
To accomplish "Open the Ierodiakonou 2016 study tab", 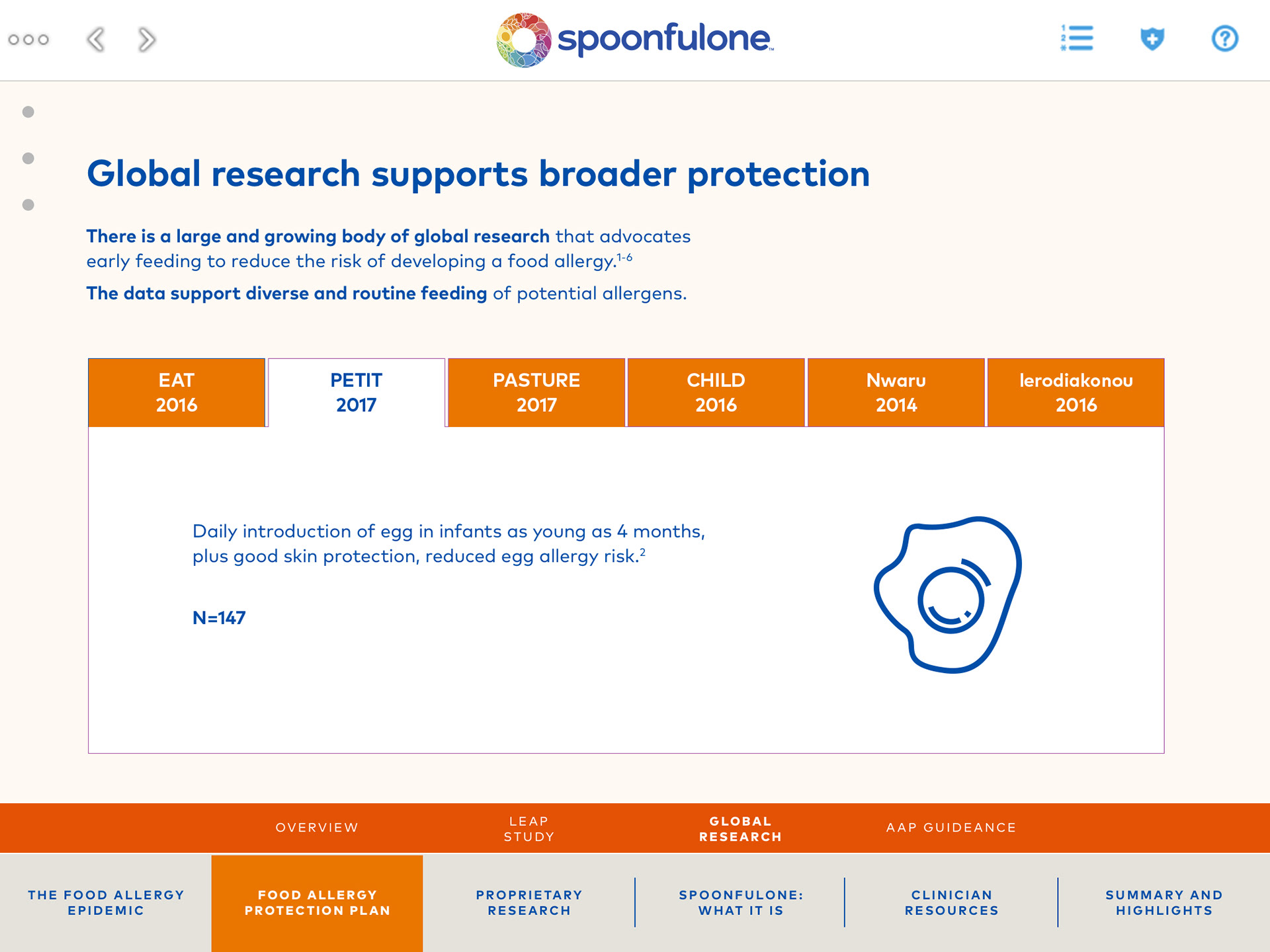I will [1076, 393].
